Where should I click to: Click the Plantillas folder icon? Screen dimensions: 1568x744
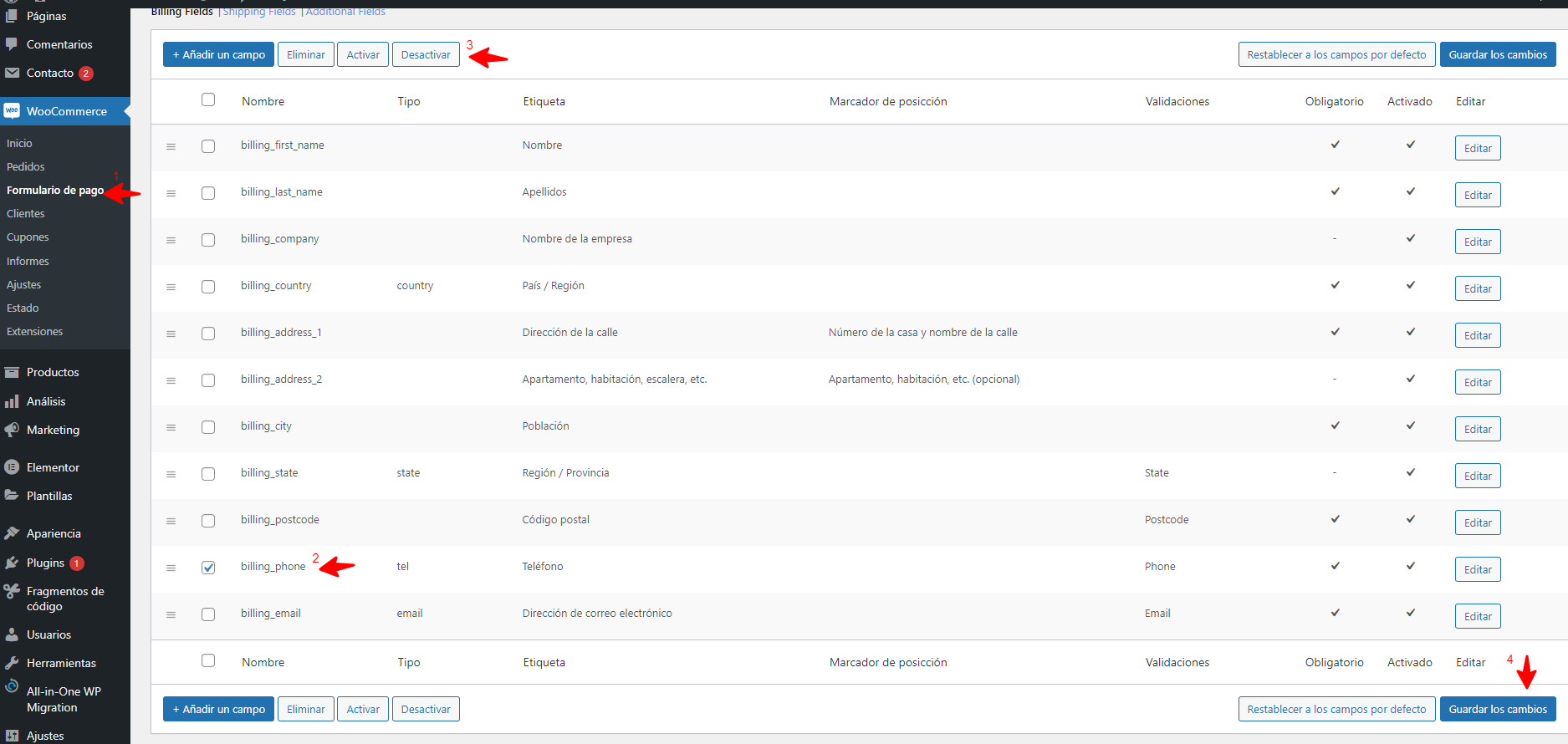click(12, 496)
